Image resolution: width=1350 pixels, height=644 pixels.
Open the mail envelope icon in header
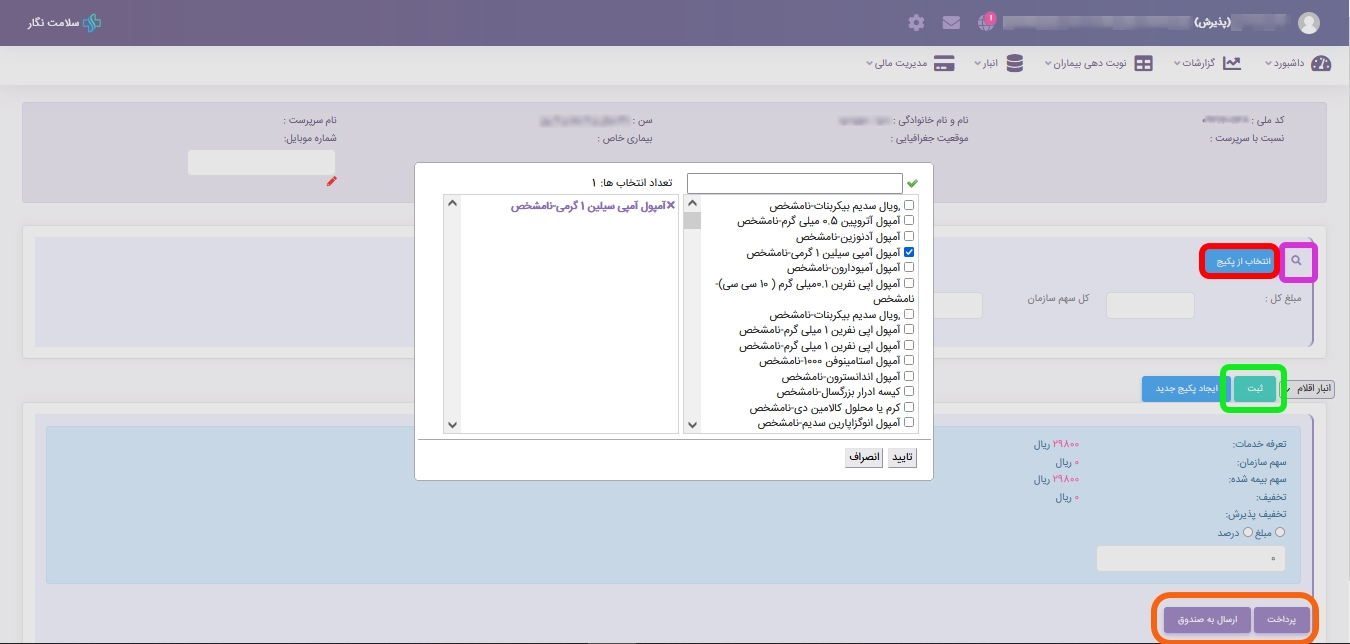[951, 22]
